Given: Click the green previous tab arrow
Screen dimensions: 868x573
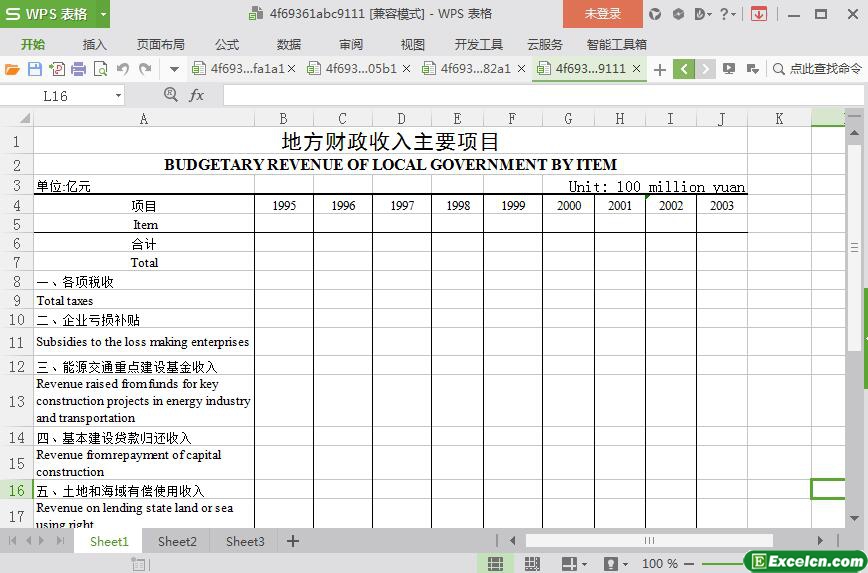Looking at the screenshot, I should pyautogui.click(x=684, y=69).
